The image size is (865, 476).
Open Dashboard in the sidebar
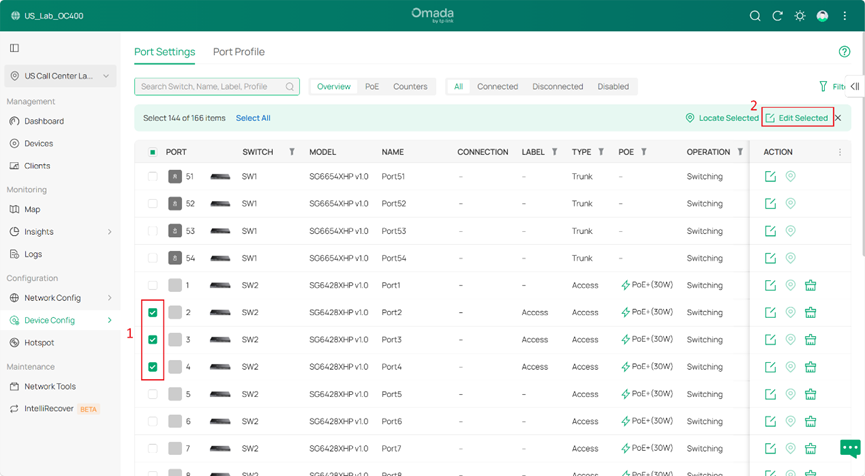pyautogui.click(x=44, y=121)
